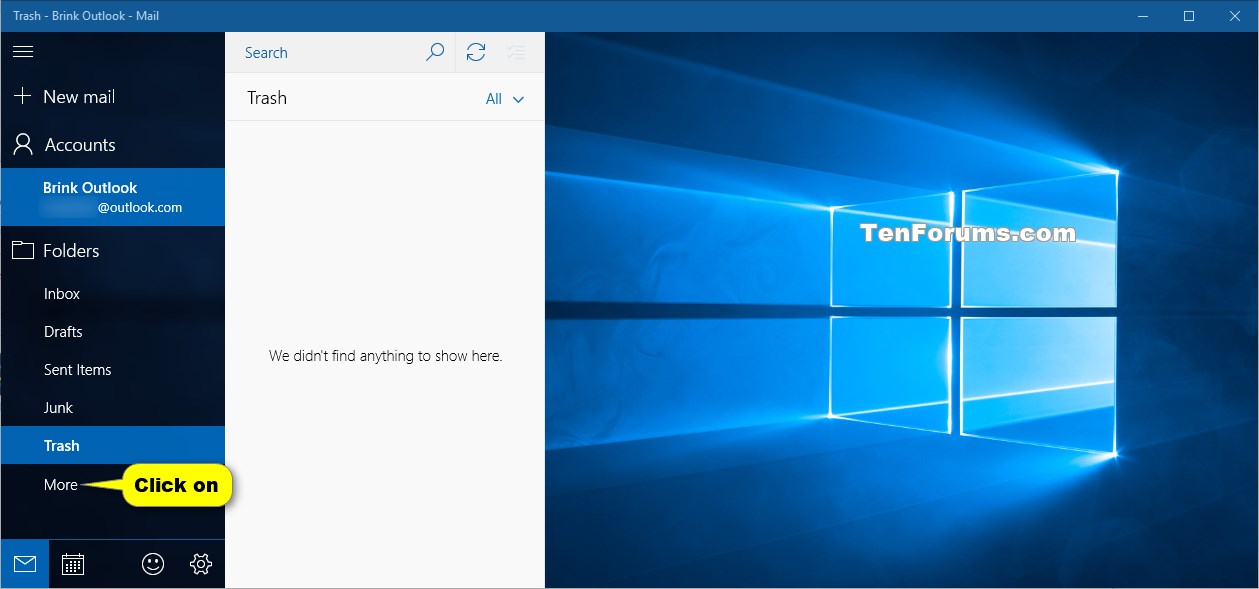Screen dimensions: 1259x589
Task: Switch to Calendar app icon
Action: coord(73,564)
